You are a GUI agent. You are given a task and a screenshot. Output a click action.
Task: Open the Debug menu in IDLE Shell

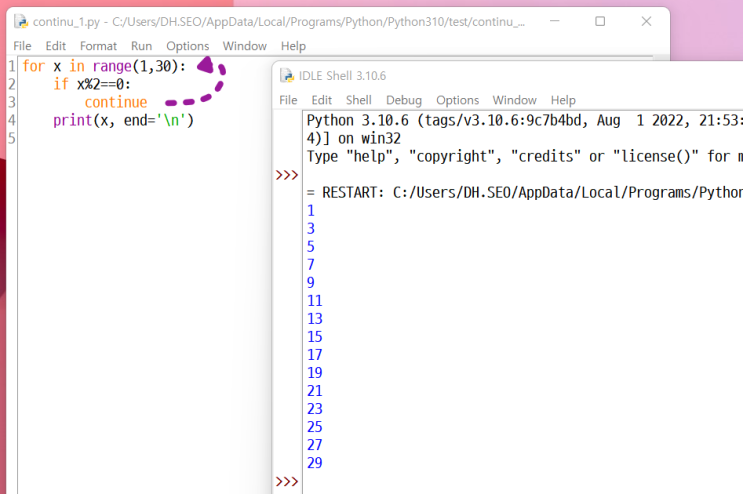[404, 100]
